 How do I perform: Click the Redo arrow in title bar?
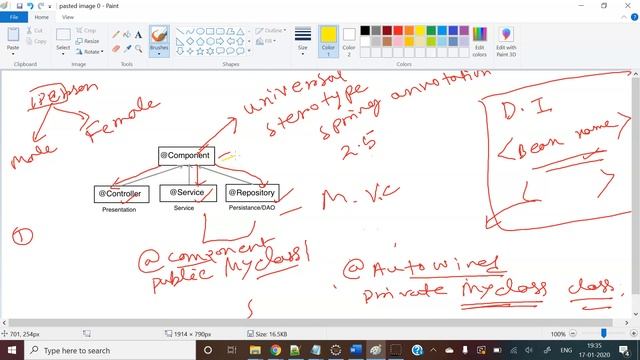click(x=40, y=6)
